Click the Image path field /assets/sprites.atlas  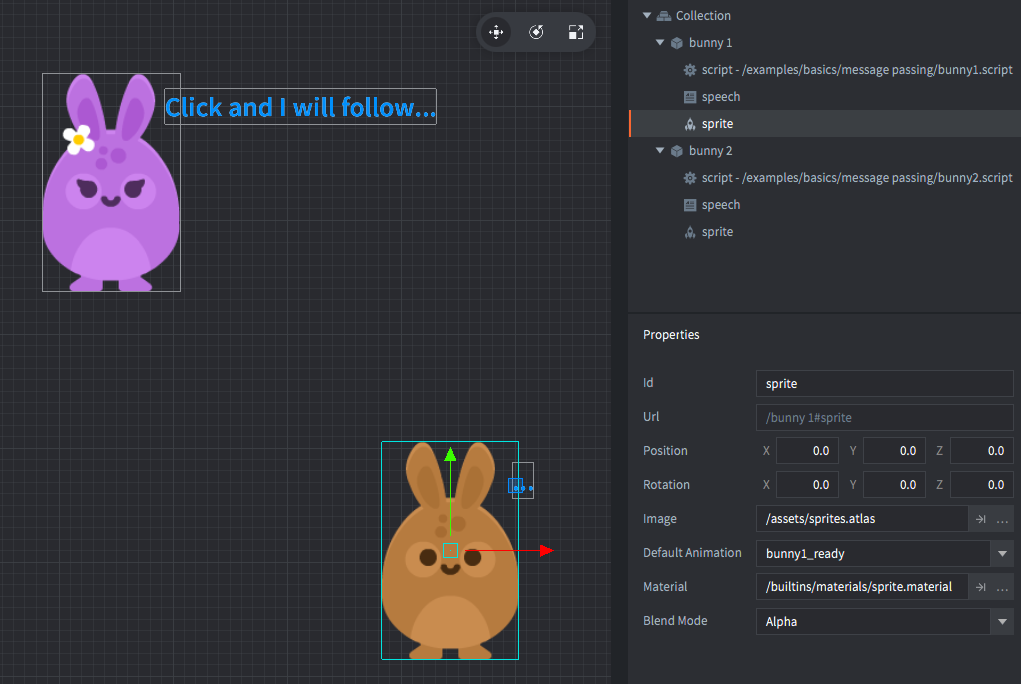click(861, 519)
